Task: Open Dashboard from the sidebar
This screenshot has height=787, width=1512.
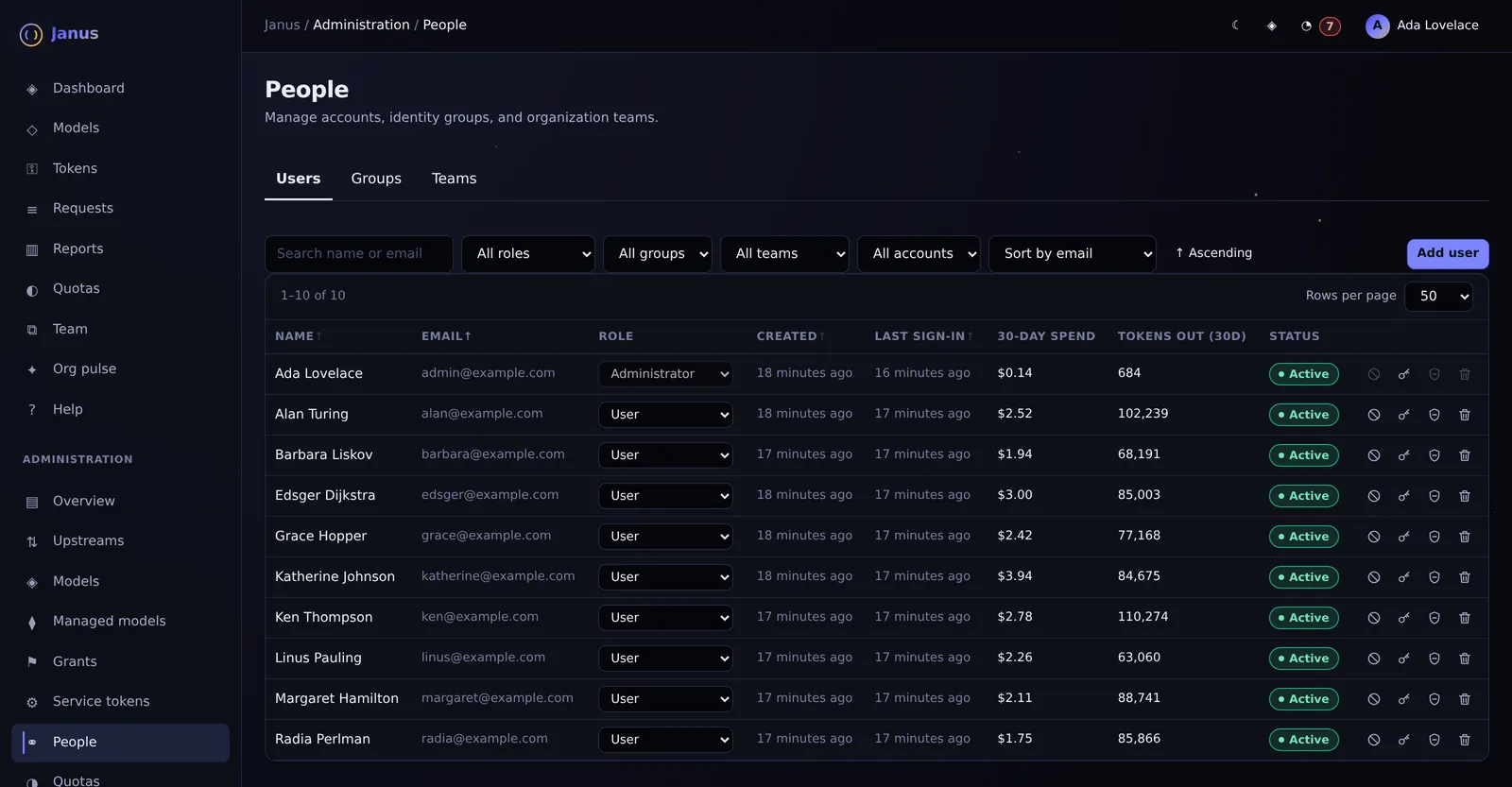Action: tap(120, 88)
